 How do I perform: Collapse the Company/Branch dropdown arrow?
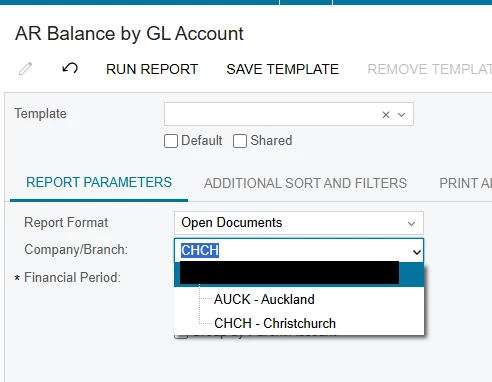coord(417,252)
